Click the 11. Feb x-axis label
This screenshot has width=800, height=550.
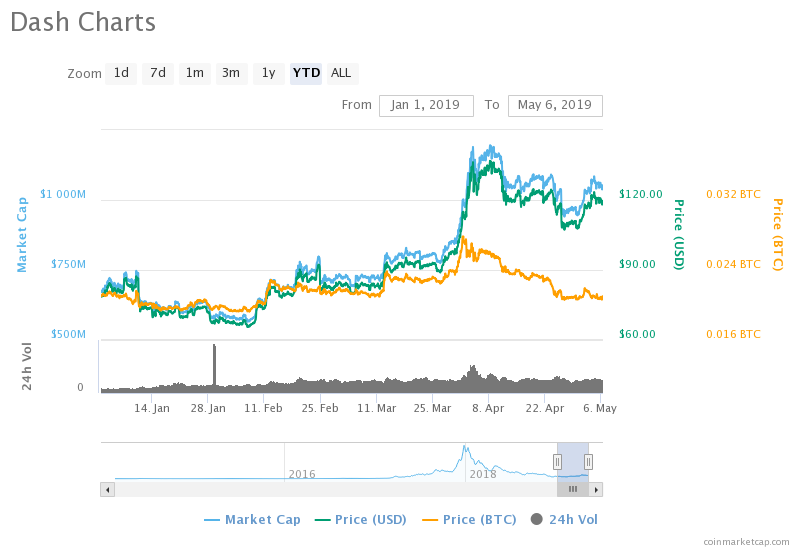[x=263, y=409]
